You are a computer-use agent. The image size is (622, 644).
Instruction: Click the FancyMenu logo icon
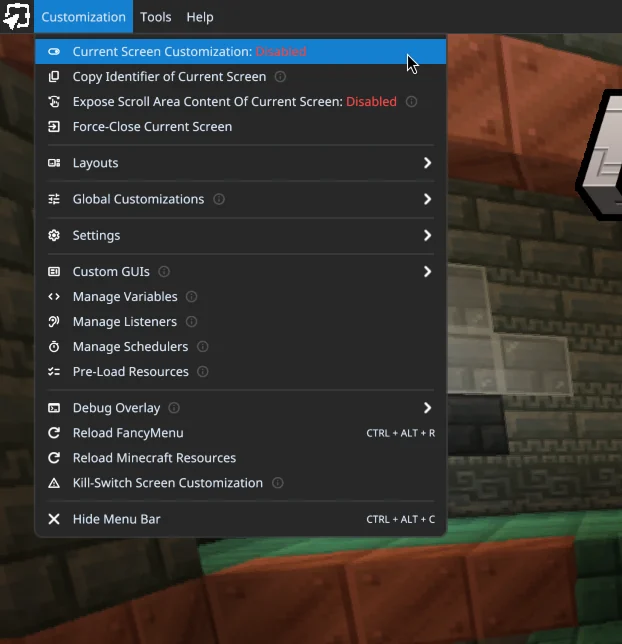pos(16,16)
